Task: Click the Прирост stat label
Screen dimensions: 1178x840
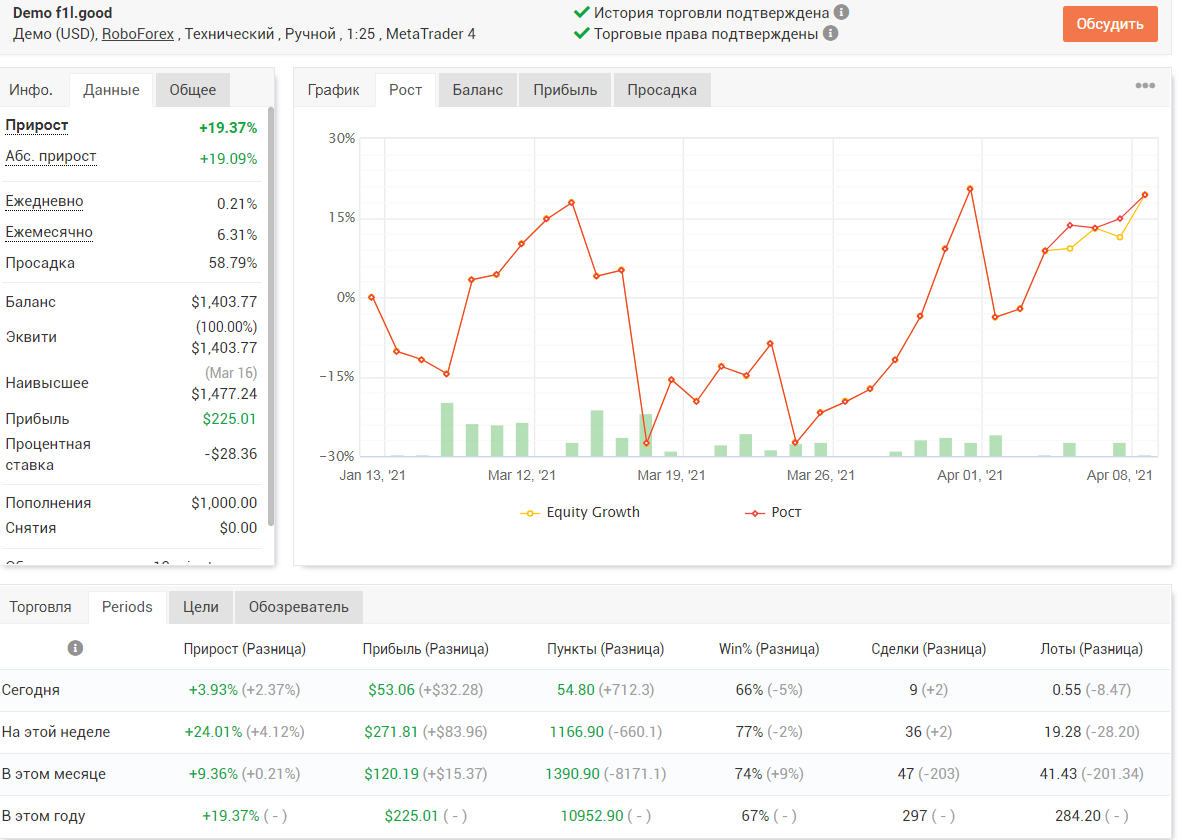Action: click(x=37, y=125)
